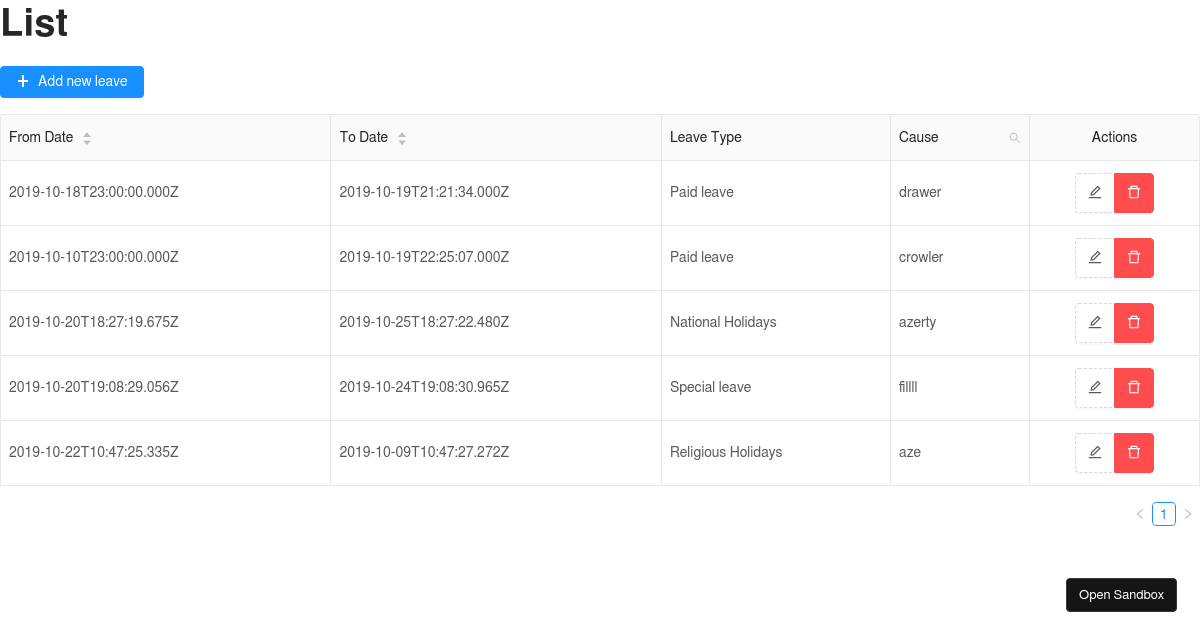Toggle sorting on the From Date column
The width and height of the screenshot is (1200, 630).
pyautogui.click(x=87, y=137)
